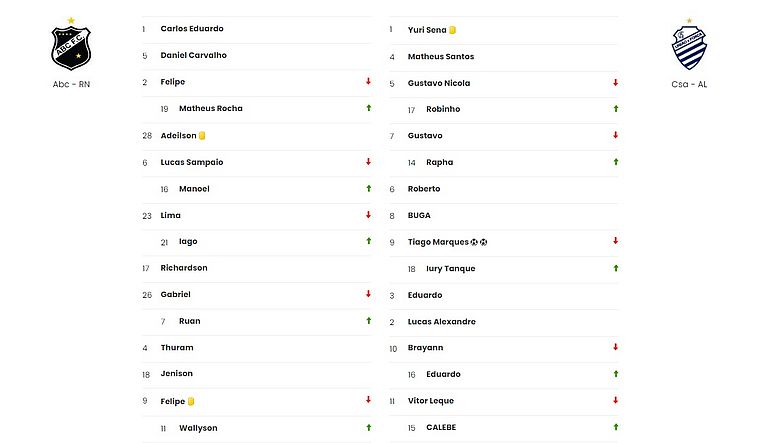The height and width of the screenshot is (443, 760).
Task: Click the green arrow on Iury Tanque's row
Action: click(x=616, y=268)
